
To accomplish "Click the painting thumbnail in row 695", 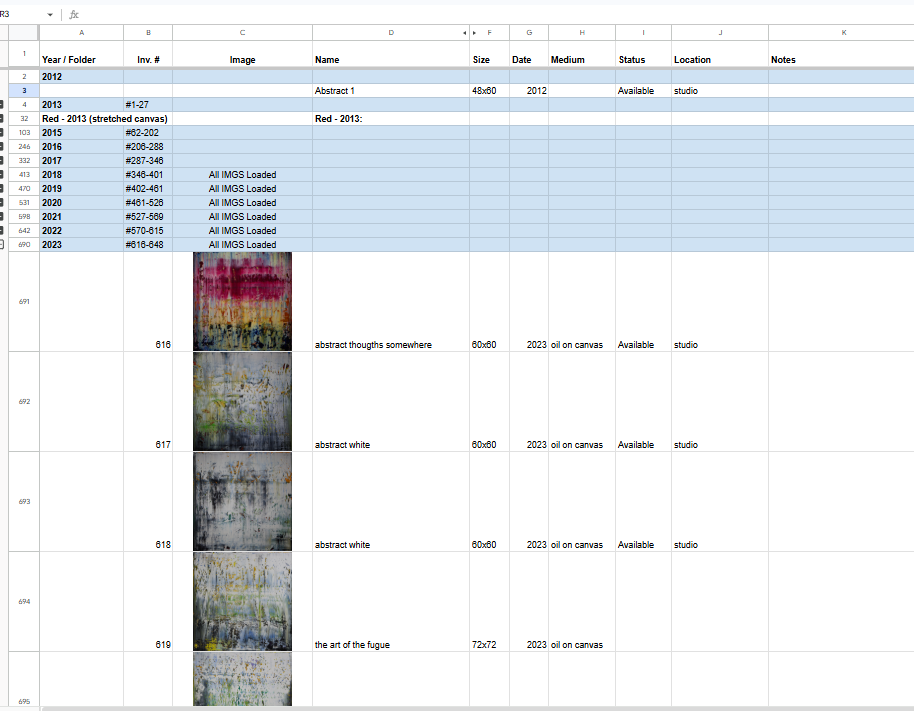I will [242, 679].
